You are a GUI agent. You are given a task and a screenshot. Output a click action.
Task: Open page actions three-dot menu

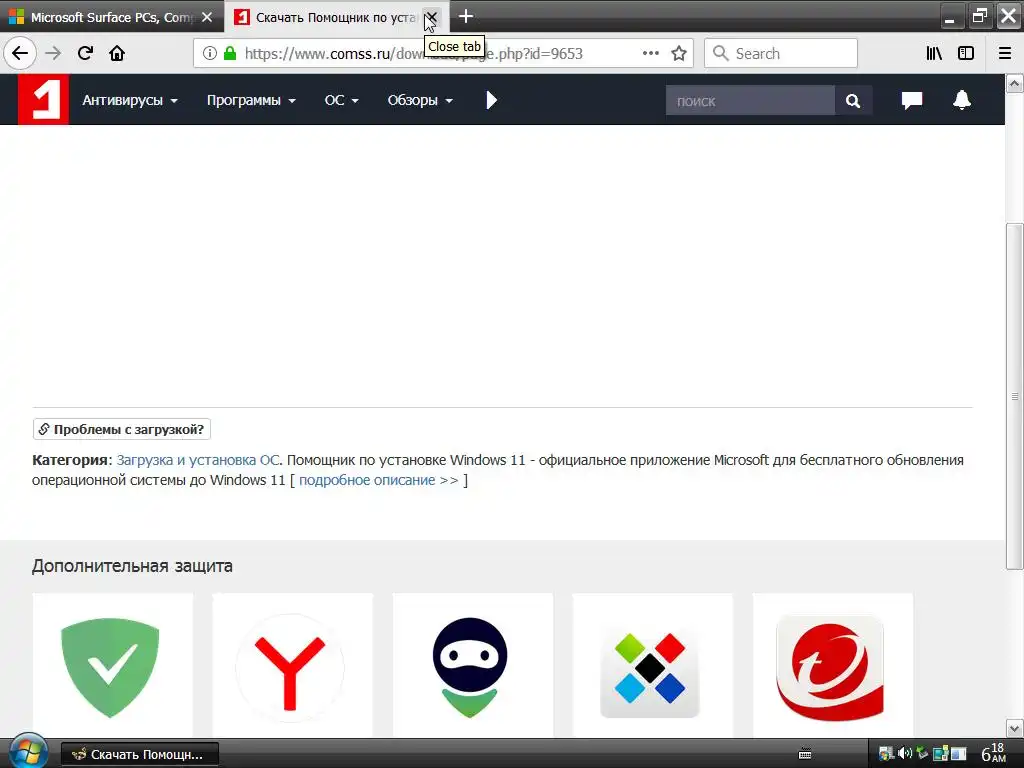(x=650, y=53)
